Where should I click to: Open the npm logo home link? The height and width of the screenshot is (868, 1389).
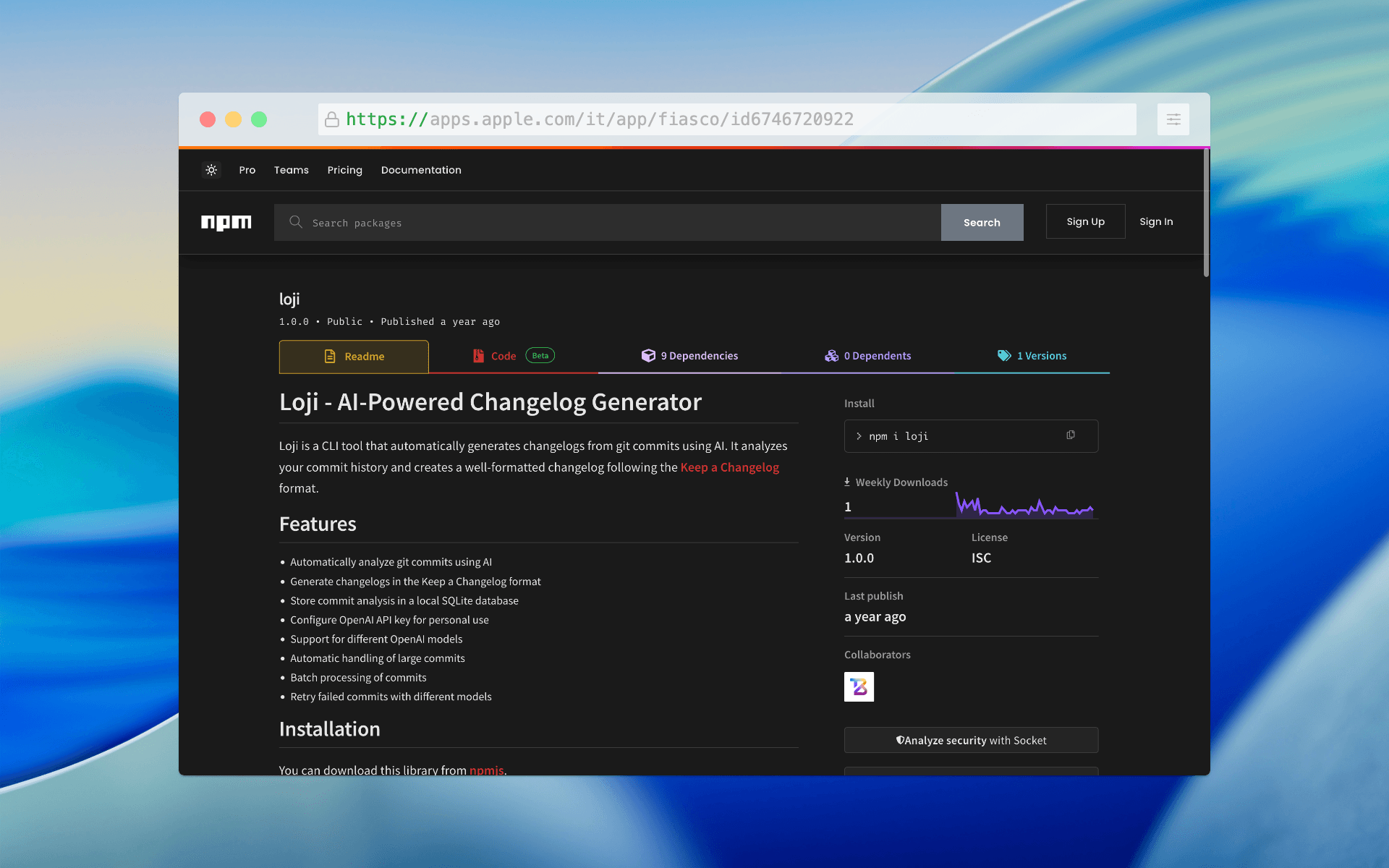(226, 222)
